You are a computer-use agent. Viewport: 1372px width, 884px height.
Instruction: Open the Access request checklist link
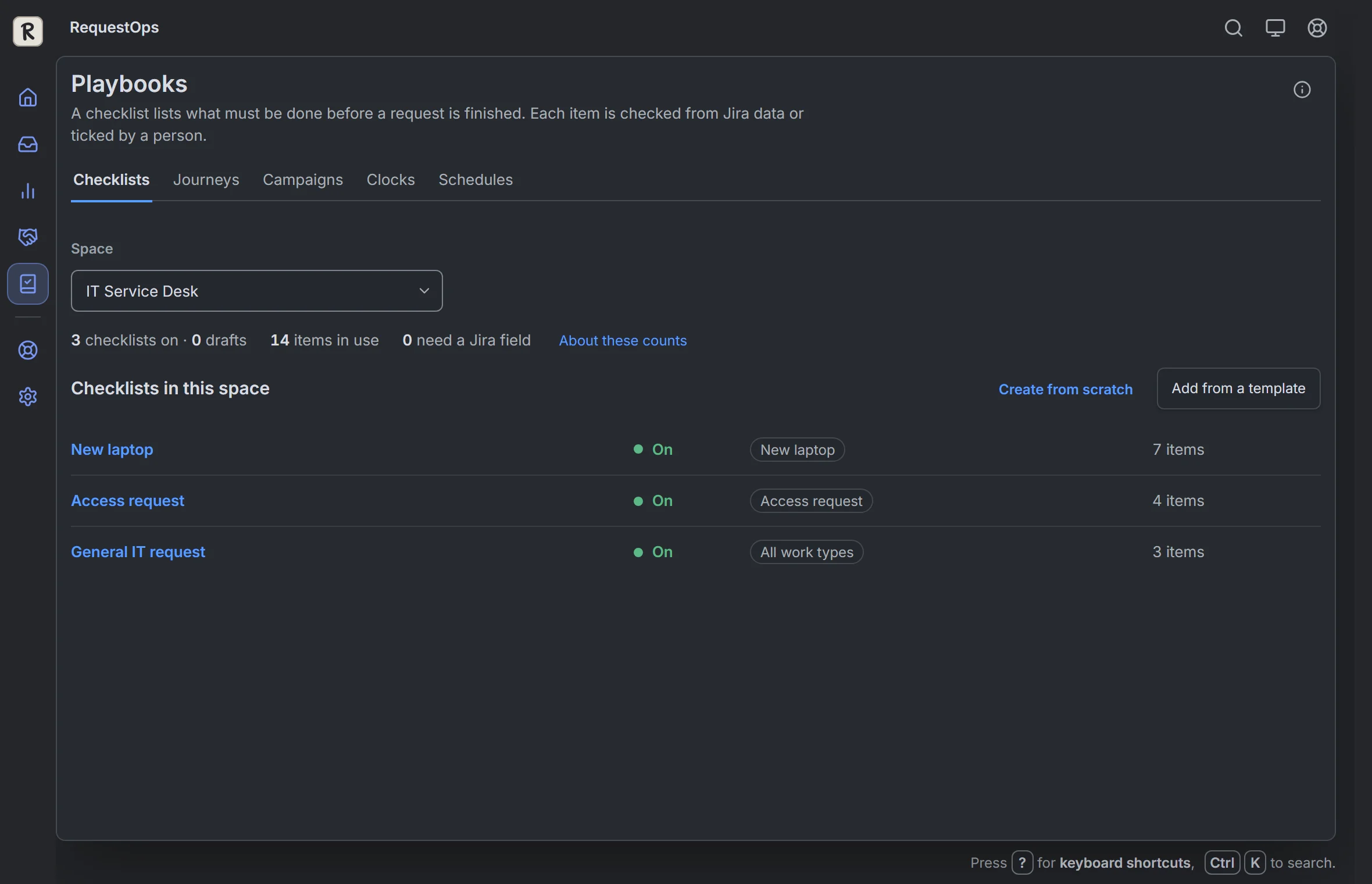pos(127,501)
